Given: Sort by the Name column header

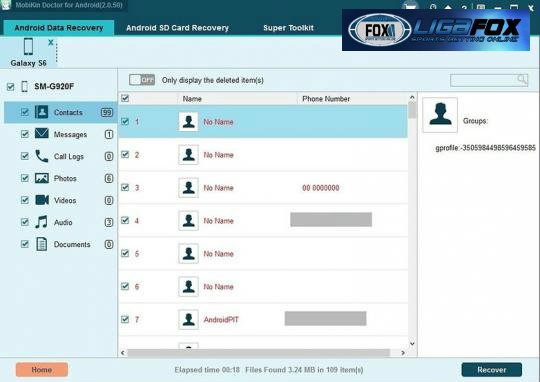Looking at the screenshot, I should [x=192, y=99].
